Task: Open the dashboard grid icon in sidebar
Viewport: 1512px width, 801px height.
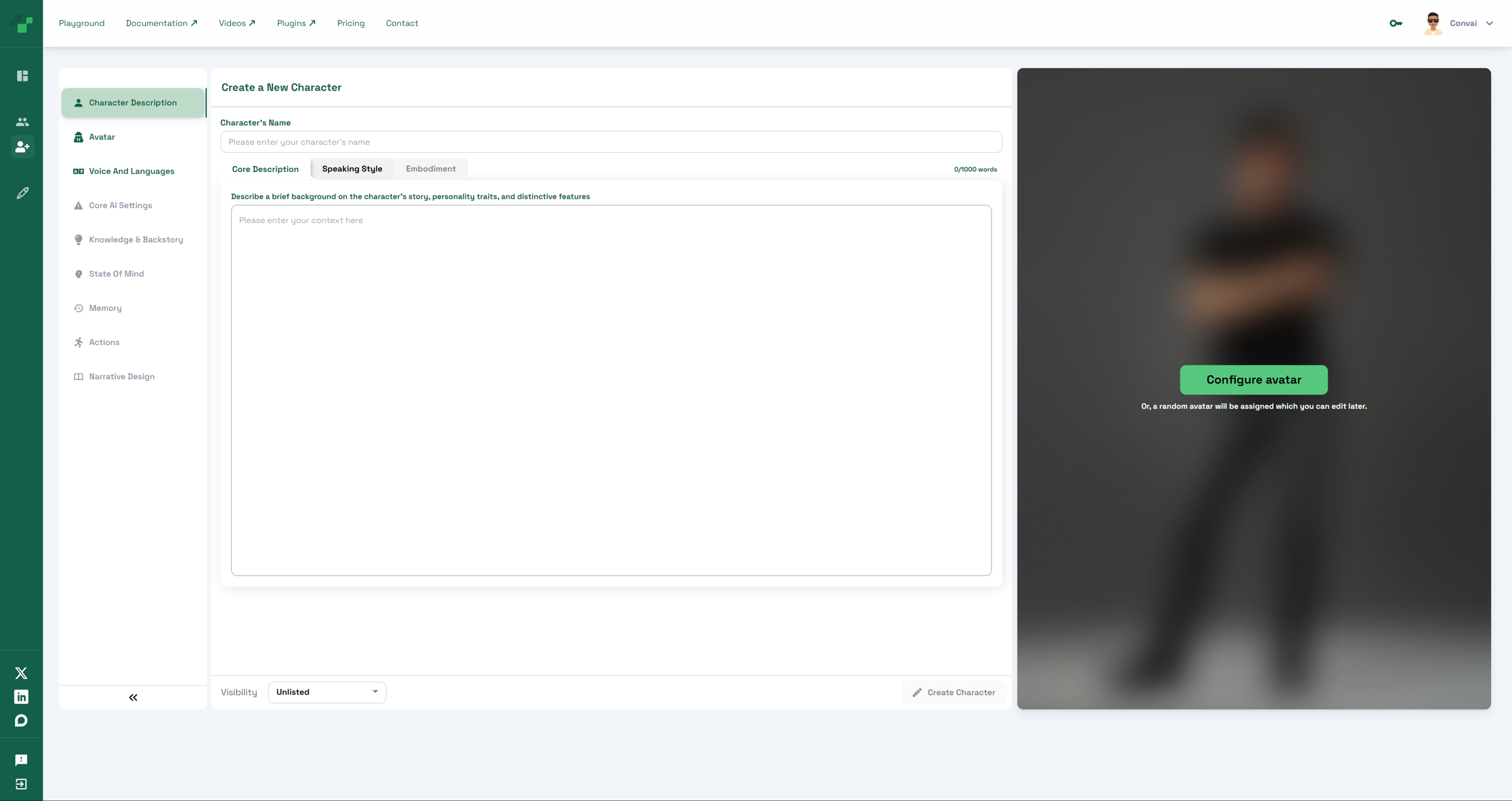Action: (x=22, y=76)
